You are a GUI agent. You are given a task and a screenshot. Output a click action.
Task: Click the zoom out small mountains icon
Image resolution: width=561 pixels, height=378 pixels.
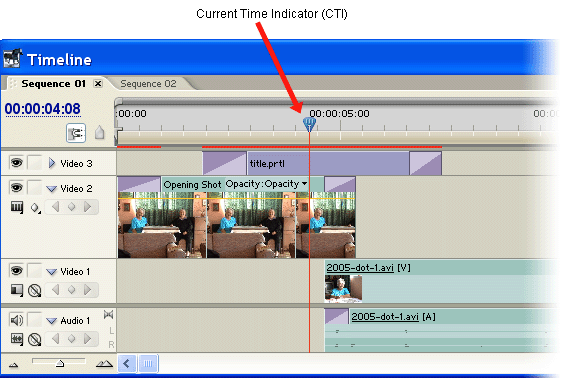click(x=14, y=365)
